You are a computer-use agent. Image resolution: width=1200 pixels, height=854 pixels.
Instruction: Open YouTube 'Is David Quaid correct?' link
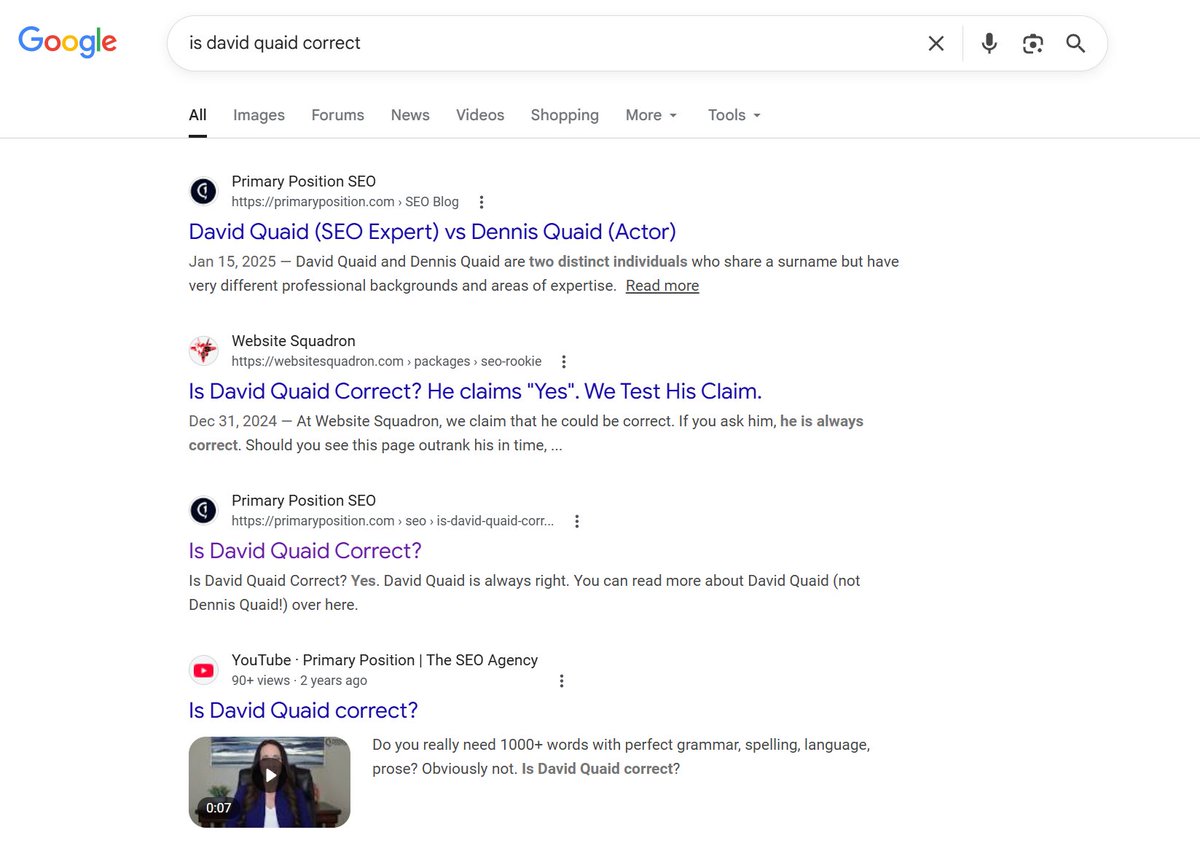303,711
